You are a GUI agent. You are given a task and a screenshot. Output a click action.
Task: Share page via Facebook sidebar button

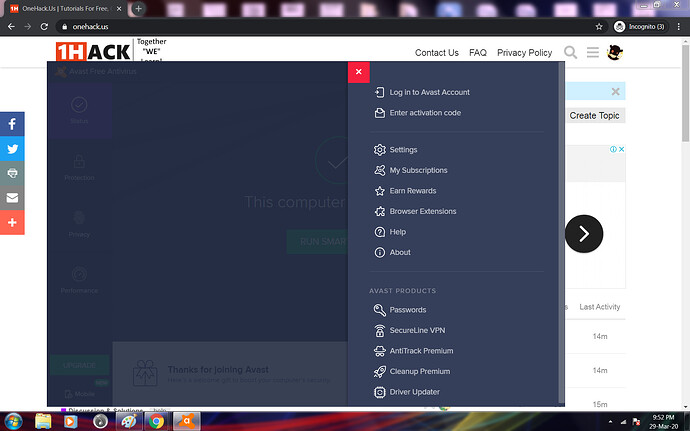click(x=12, y=125)
